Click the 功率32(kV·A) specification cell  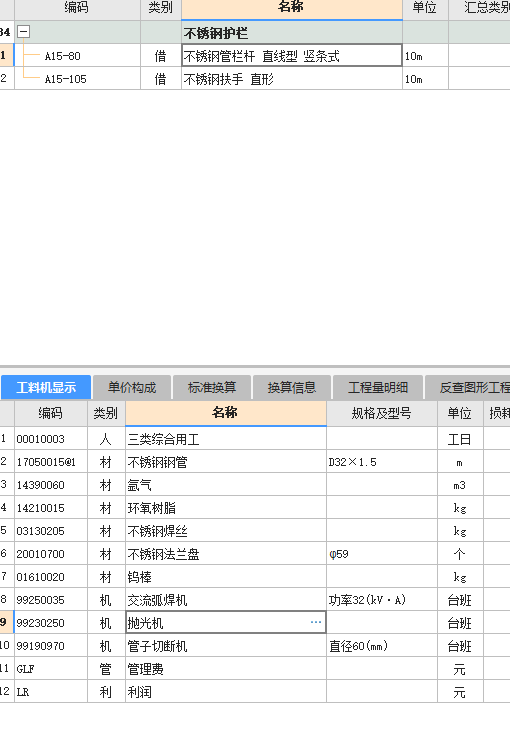pos(382,599)
